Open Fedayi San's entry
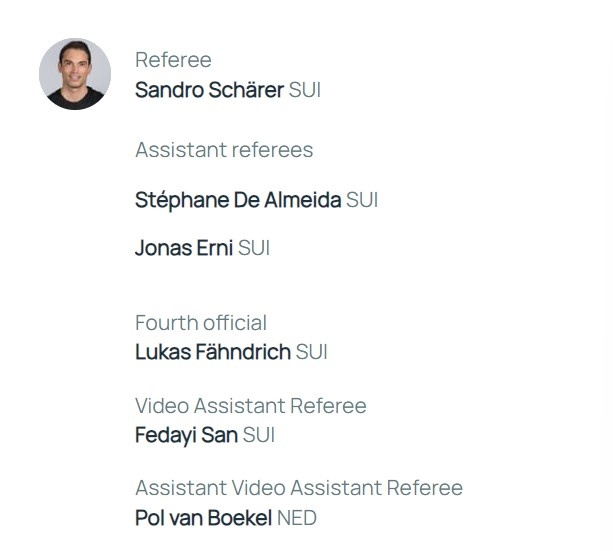The height and width of the screenshot is (551, 613). coord(186,435)
